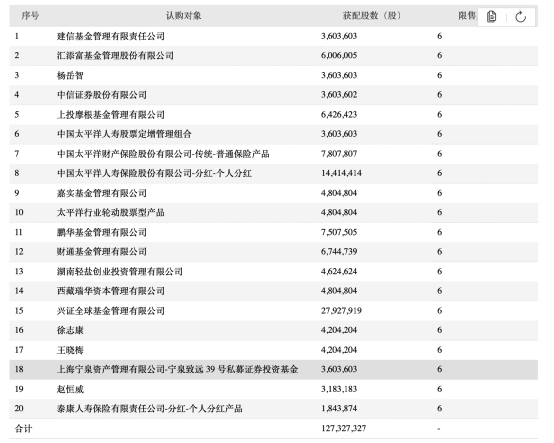554x443 pixels.
Task: Select row 太平洋行业轮动股票型产品
Action: tap(274, 212)
